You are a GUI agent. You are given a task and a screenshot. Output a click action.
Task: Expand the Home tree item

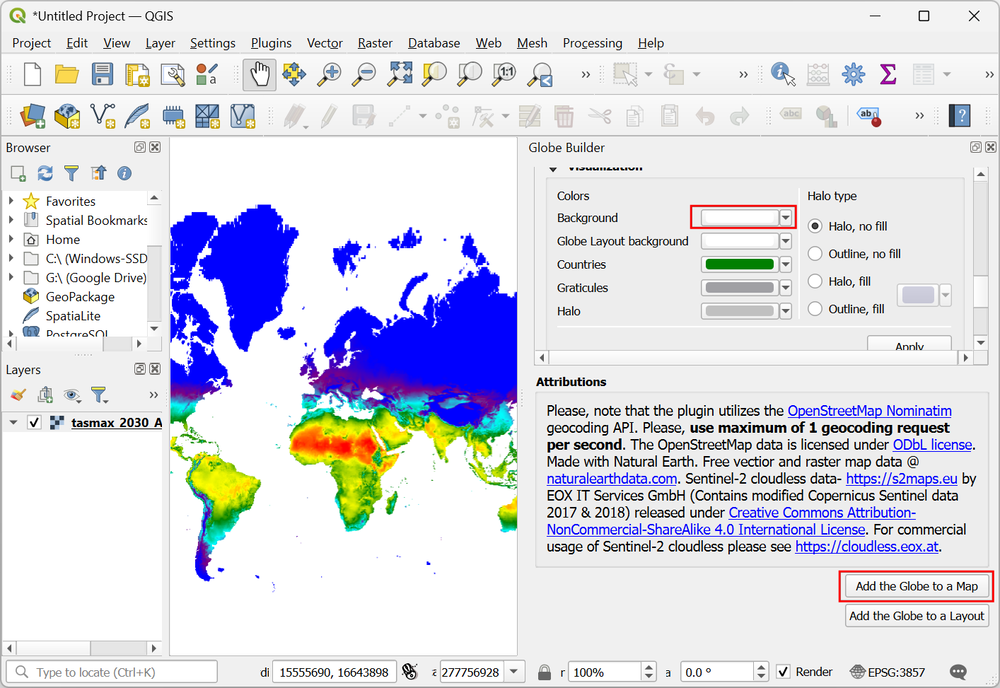(11, 239)
